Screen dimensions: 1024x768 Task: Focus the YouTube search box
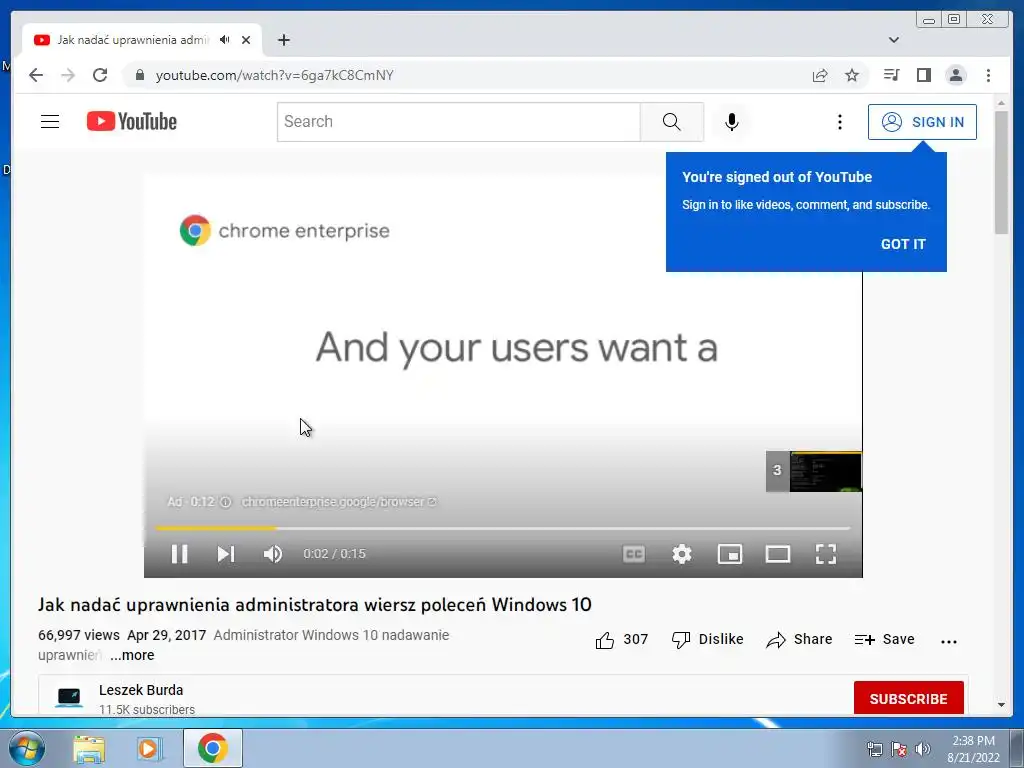[x=458, y=121]
